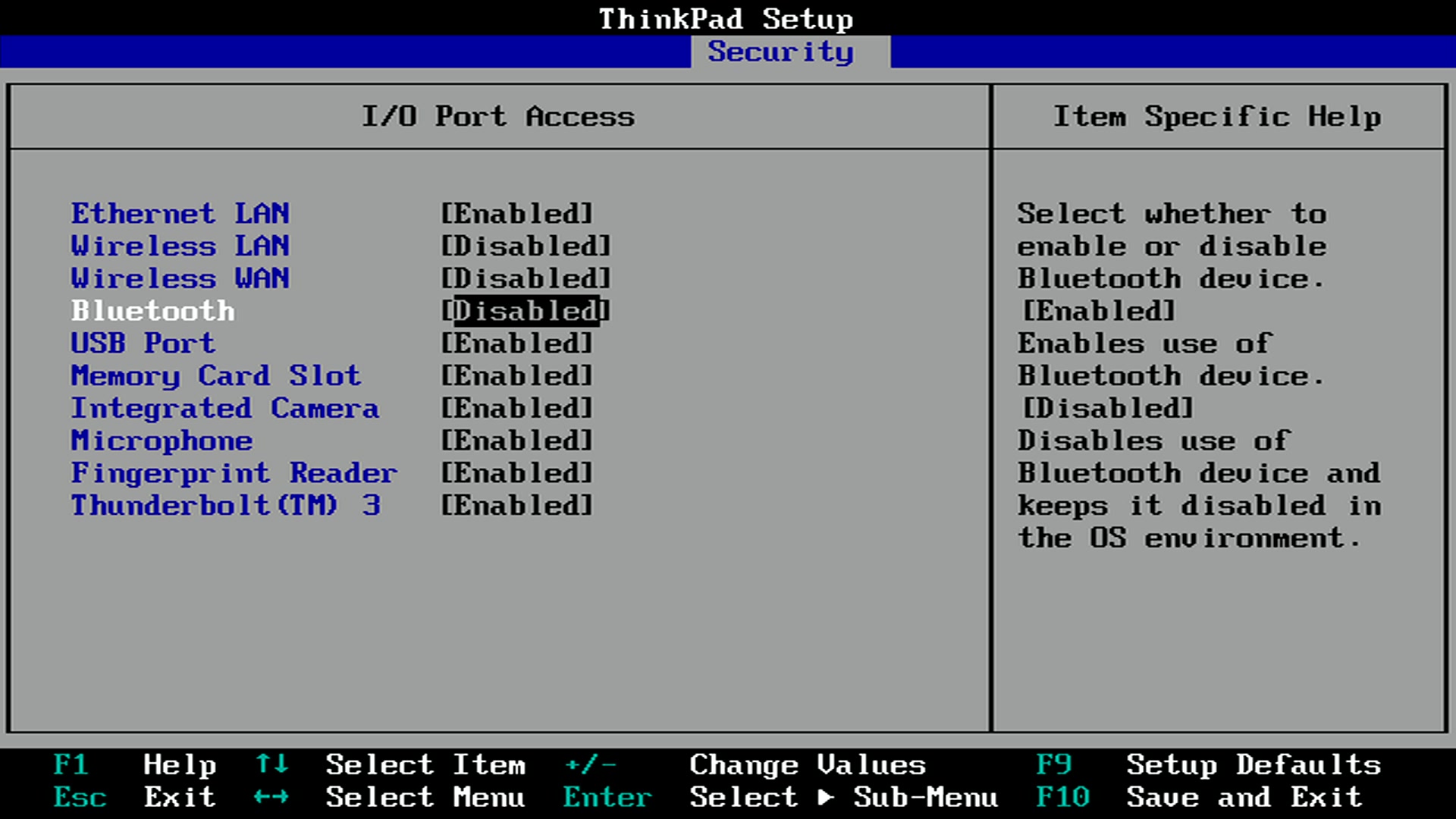Select the Ethernet LAN setting
Viewport: 1456px width, 819px height.
pyautogui.click(x=180, y=214)
